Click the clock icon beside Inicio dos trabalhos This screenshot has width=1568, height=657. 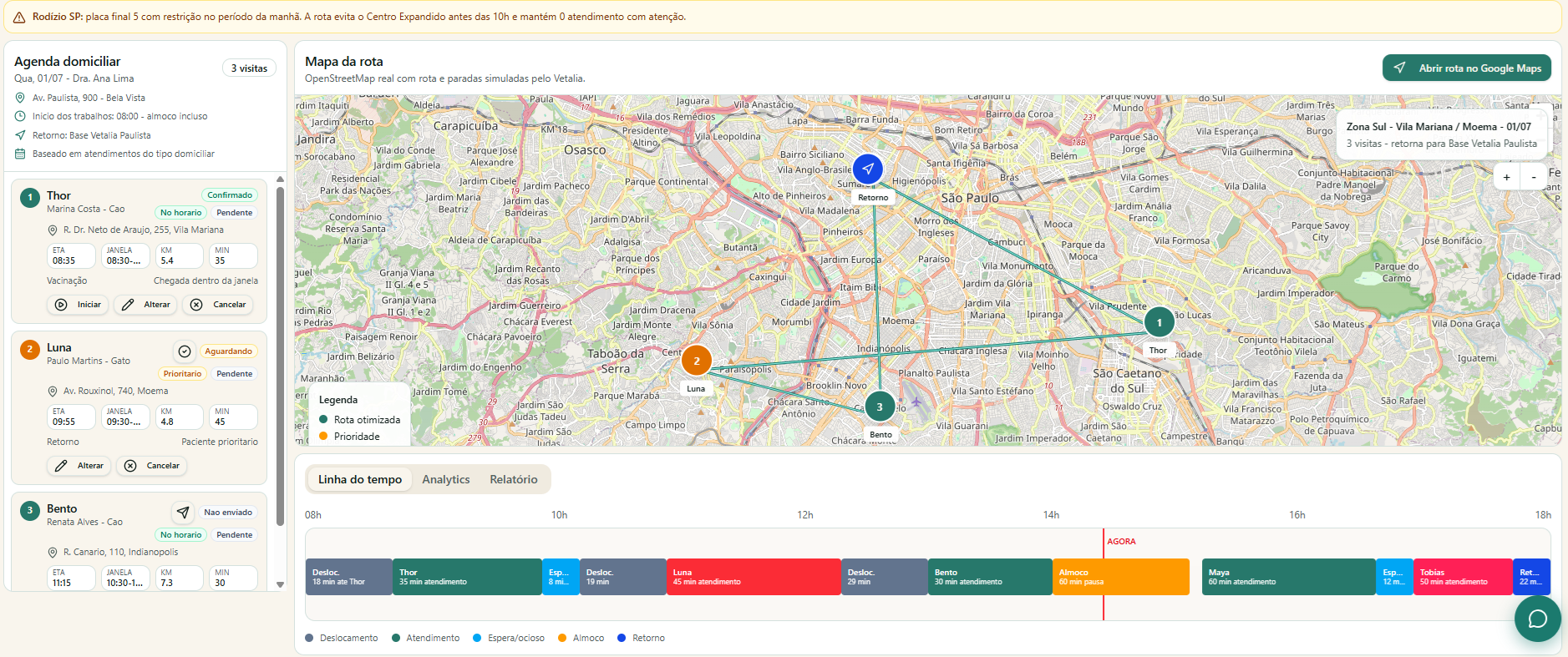pyautogui.click(x=20, y=116)
